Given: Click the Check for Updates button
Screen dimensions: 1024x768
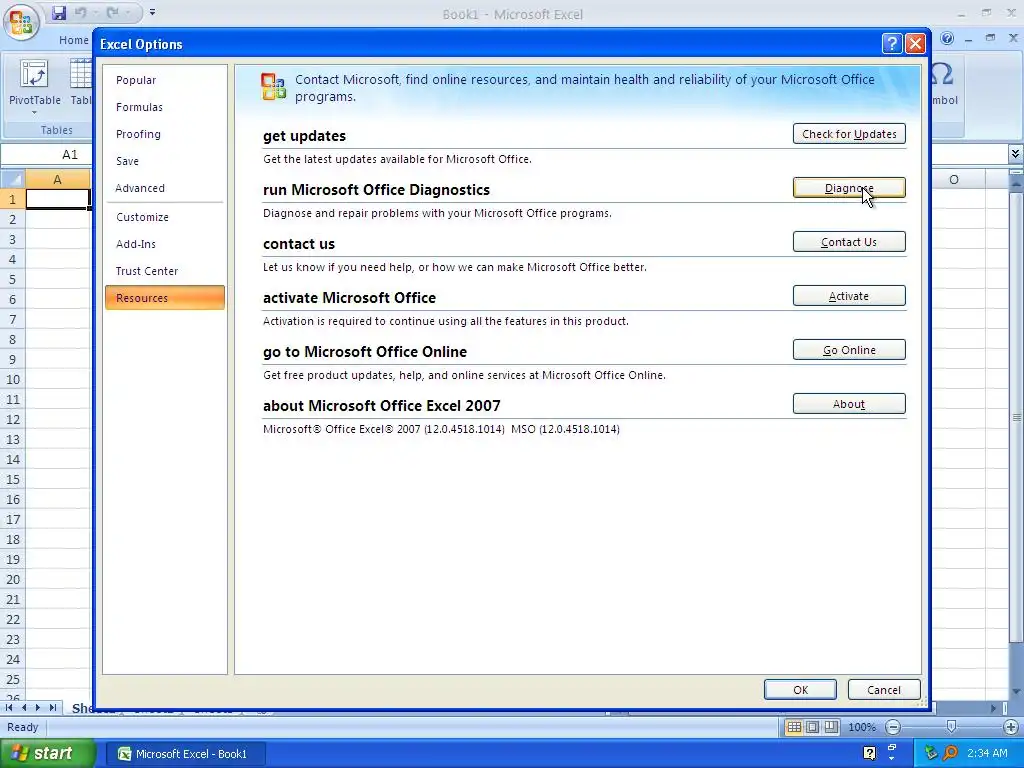Looking at the screenshot, I should [849, 134].
